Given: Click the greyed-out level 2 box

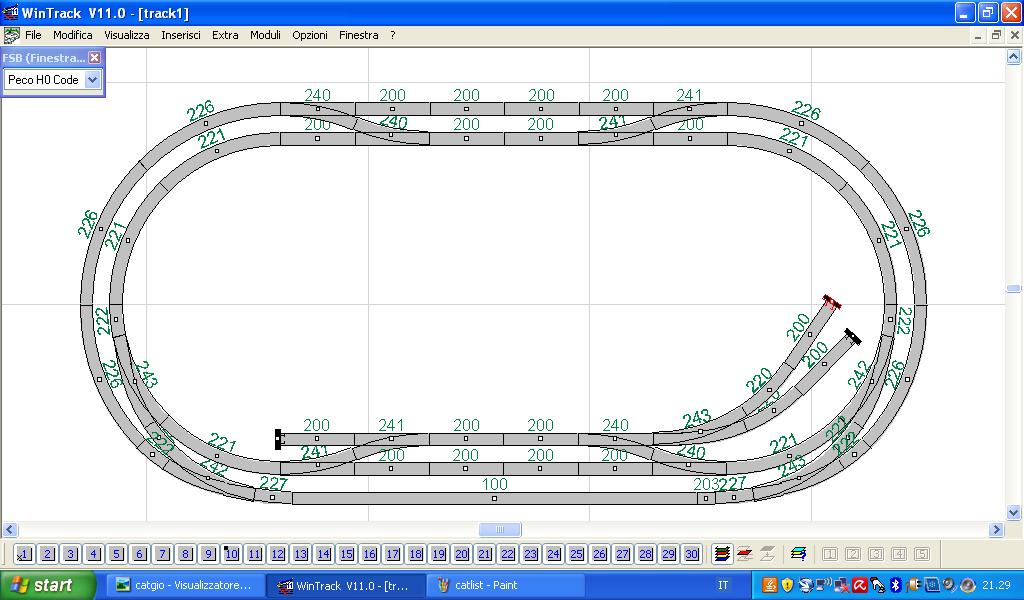Looking at the screenshot, I should [852, 554].
